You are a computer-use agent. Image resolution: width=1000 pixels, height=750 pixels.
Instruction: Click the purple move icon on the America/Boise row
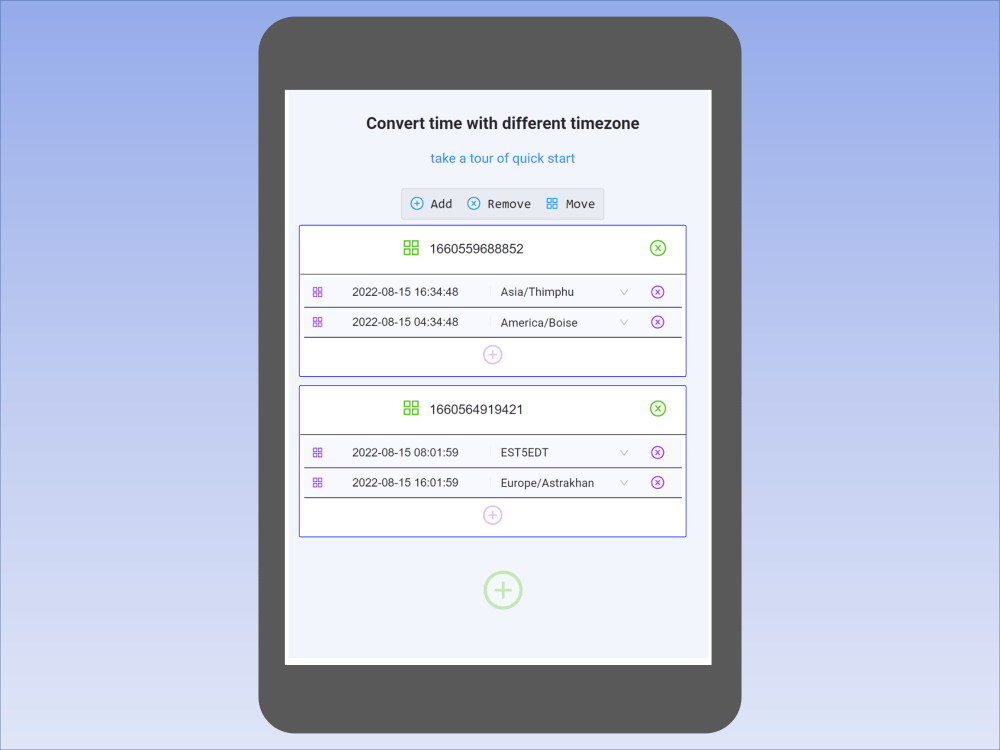tap(318, 322)
